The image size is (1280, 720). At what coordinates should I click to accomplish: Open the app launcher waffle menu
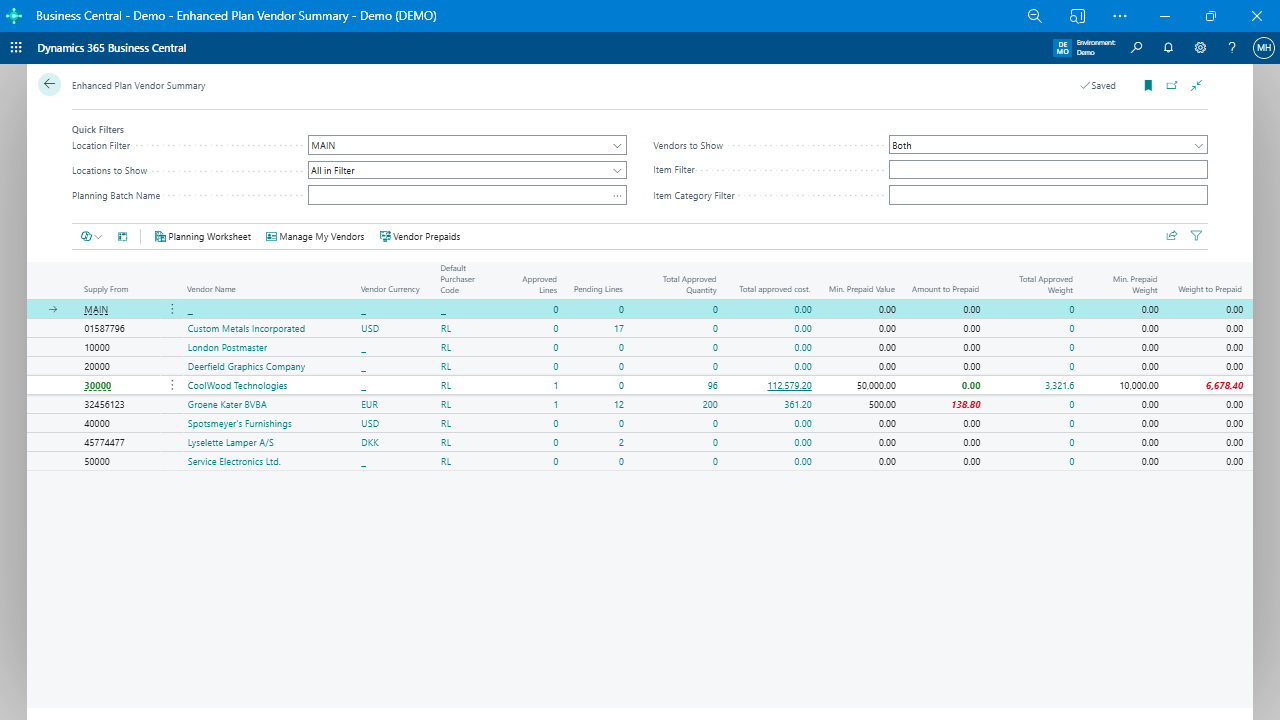[16, 47]
